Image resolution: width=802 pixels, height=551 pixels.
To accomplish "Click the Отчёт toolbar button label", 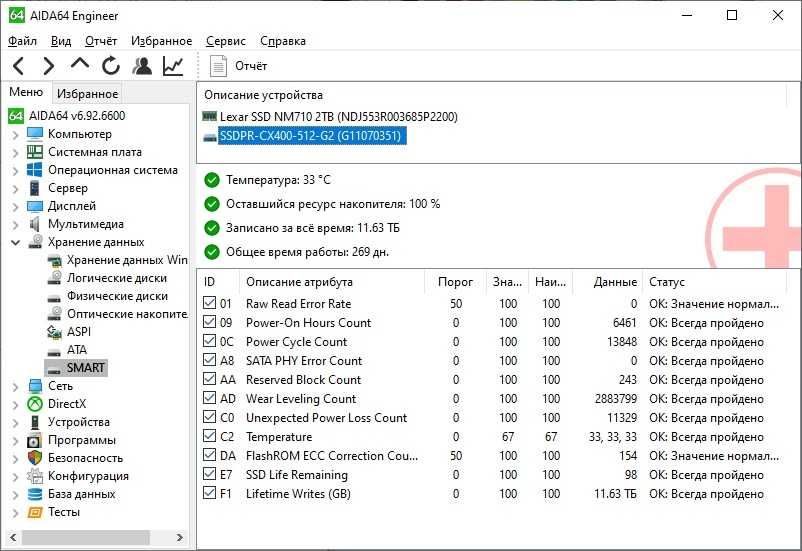I will (251, 66).
